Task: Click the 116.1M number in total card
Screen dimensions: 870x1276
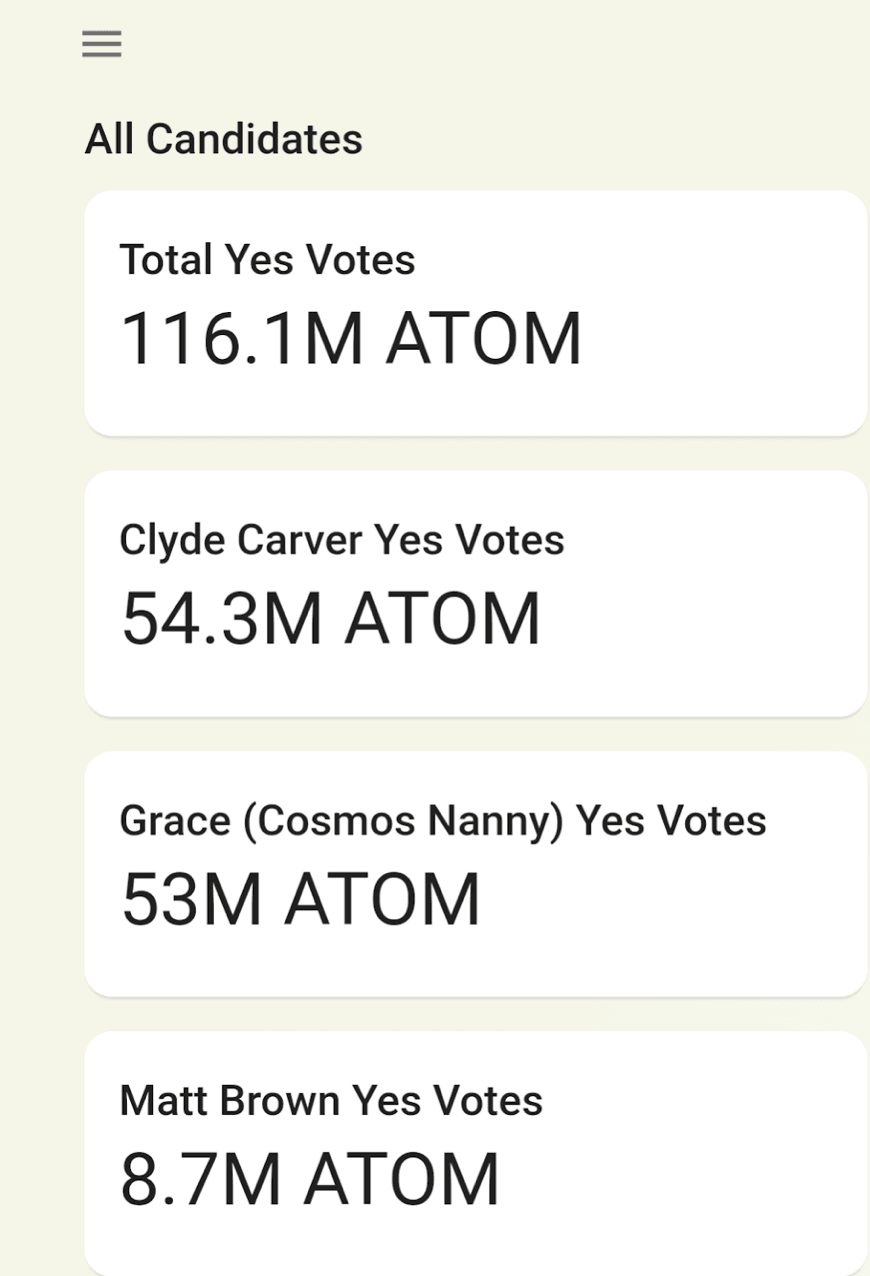Action: (x=241, y=339)
